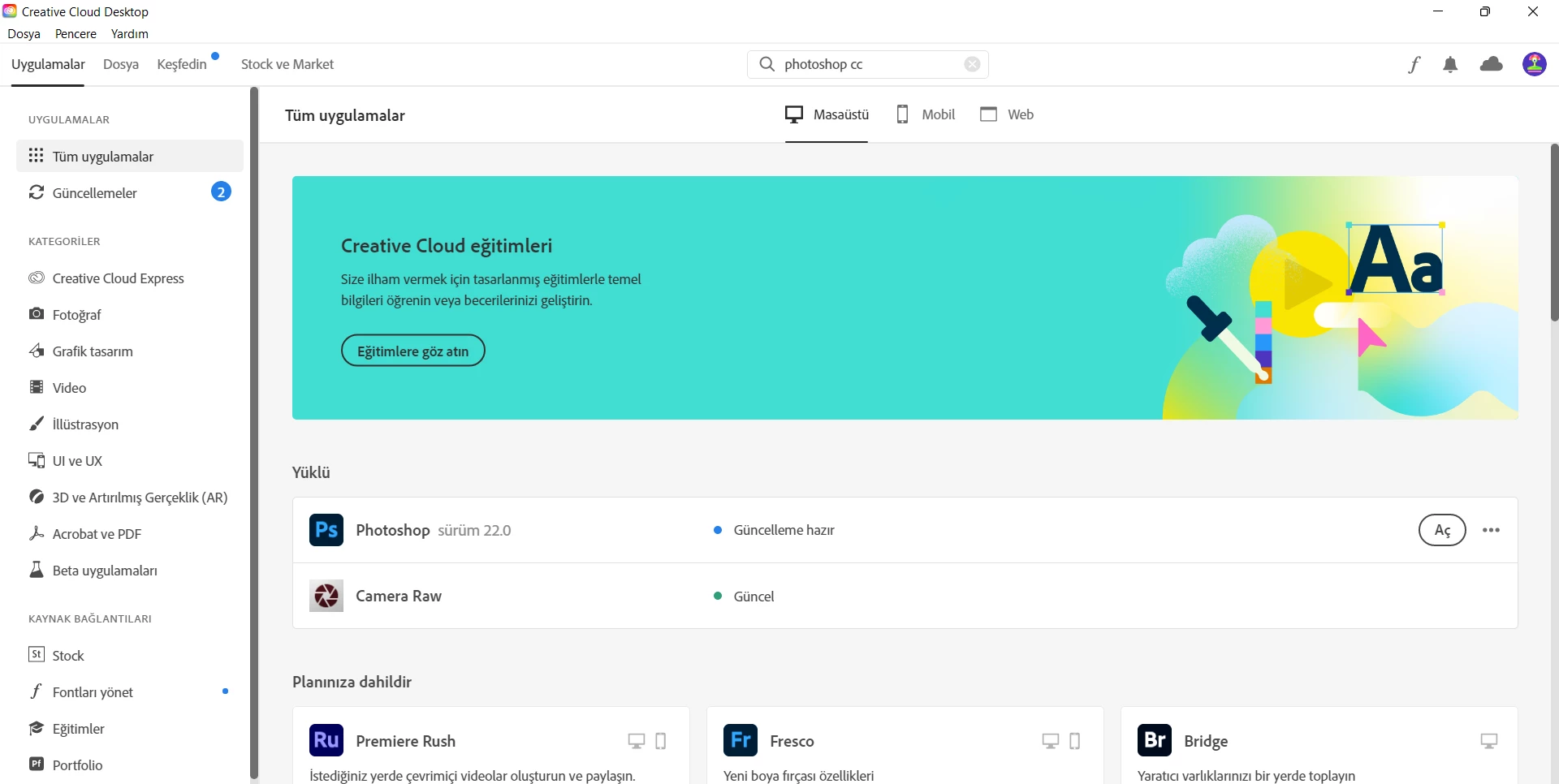Open the account profile avatar
The width and height of the screenshot is (1559, 784).
[1534, 64]
